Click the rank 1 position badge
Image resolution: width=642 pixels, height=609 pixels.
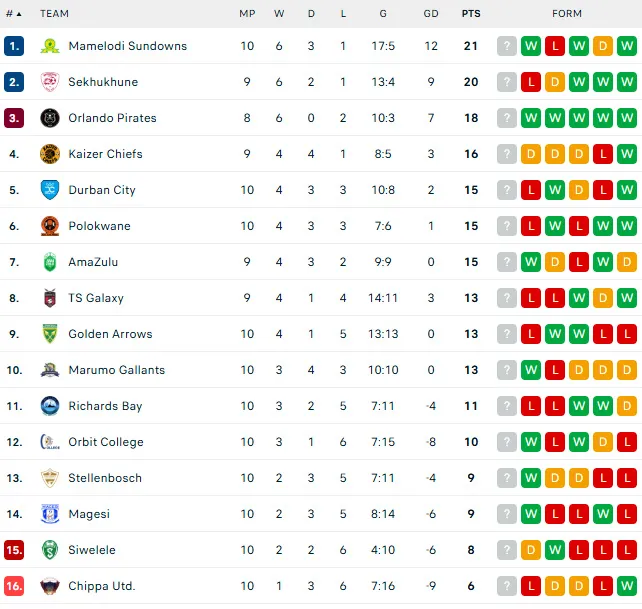click(x=14, y=46)
